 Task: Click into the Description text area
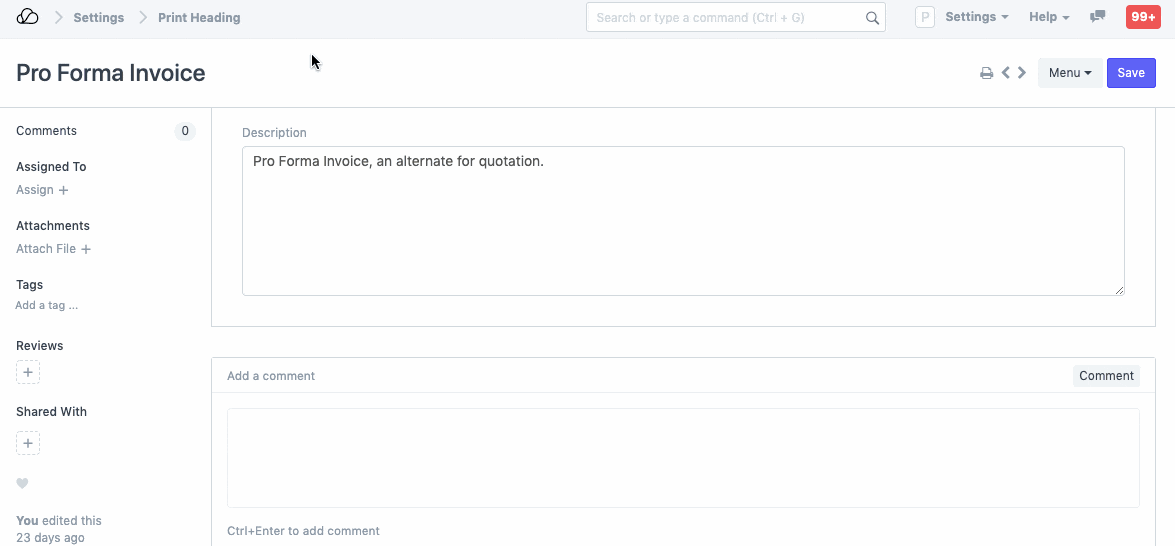[x=683, y=221]
